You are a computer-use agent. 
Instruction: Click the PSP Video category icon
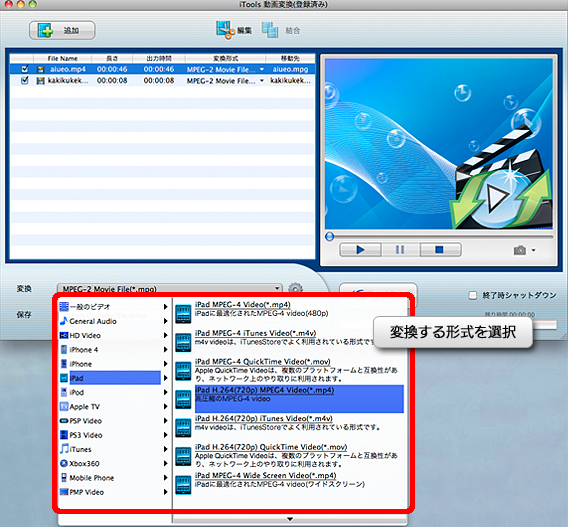64,421
